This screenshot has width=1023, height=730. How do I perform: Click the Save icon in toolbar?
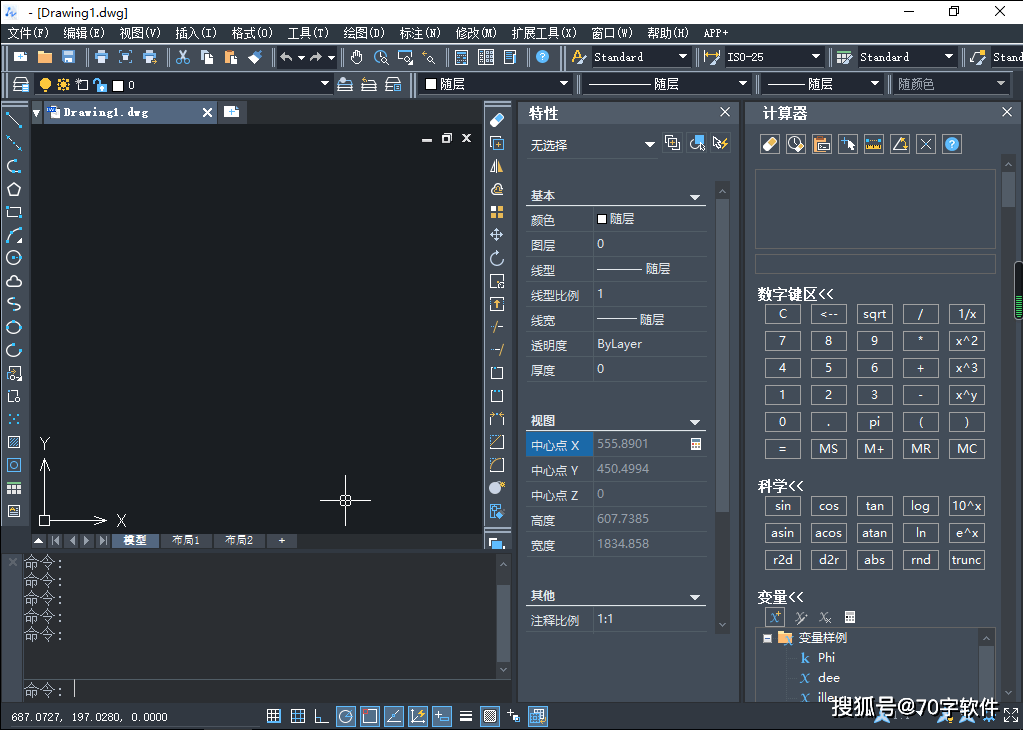pyautogui.click(x=69, y=57)
